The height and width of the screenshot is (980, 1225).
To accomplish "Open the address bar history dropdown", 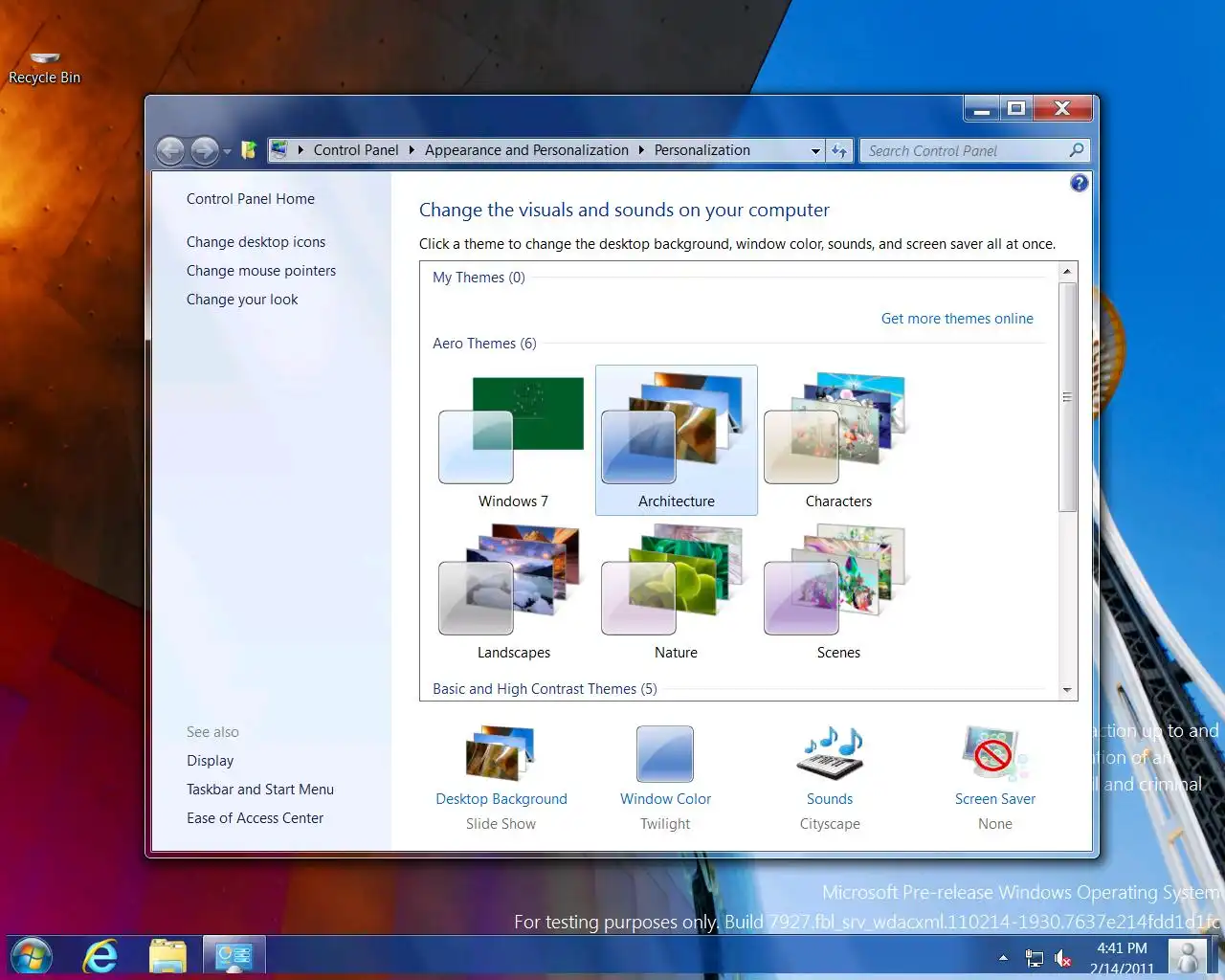I will (x=815, y=151).
